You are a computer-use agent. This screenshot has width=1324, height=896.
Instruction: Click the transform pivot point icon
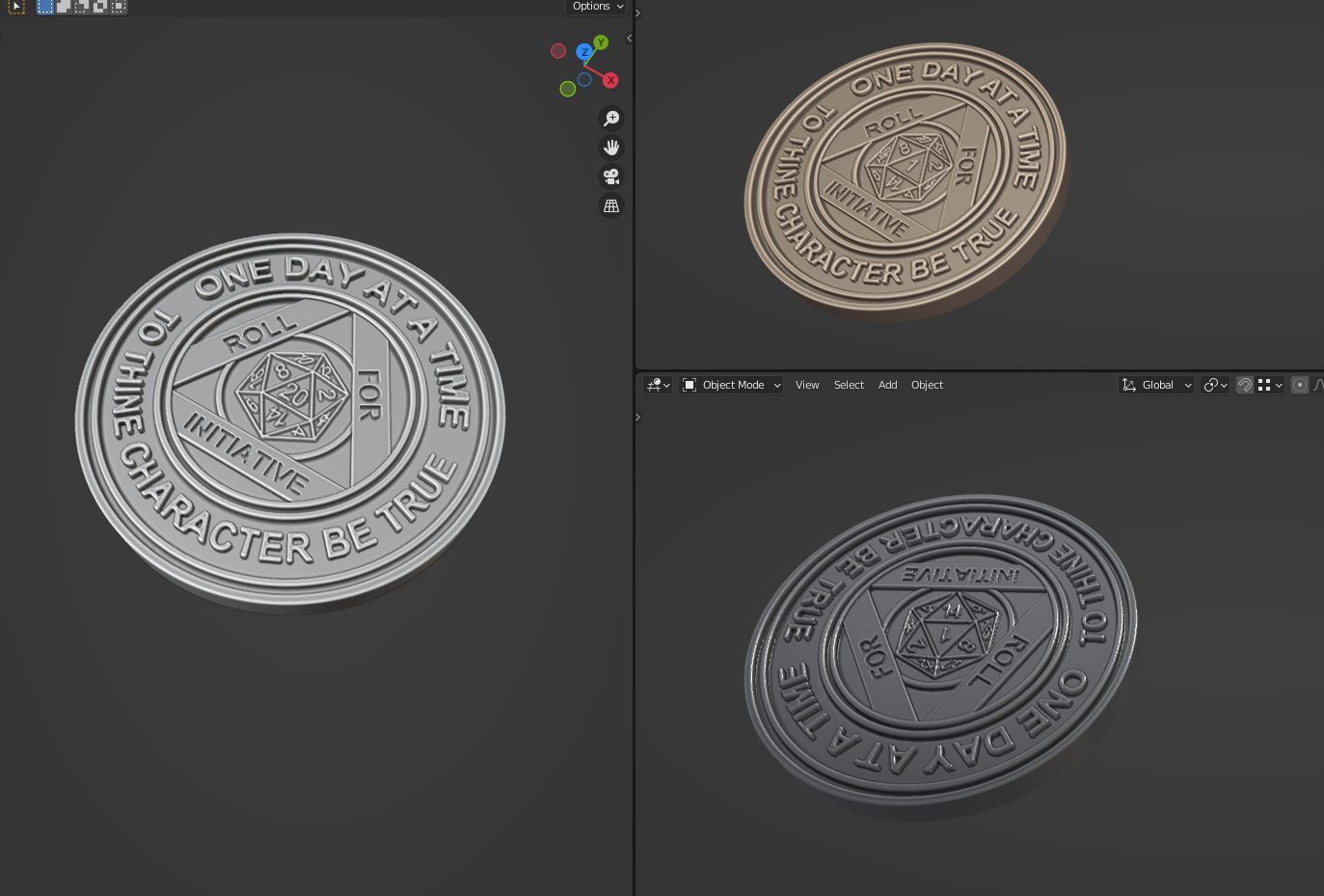[1211, 385]
